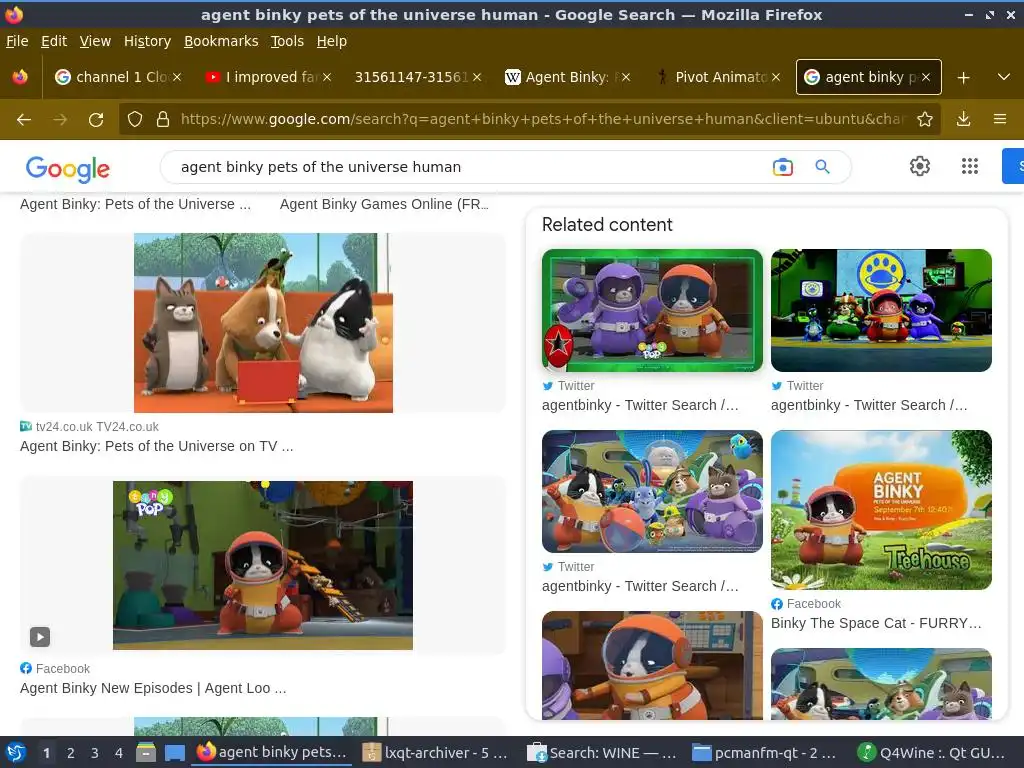Open 'Agent Binky: Pets of the Universe on TV' link

click(157, 446)
